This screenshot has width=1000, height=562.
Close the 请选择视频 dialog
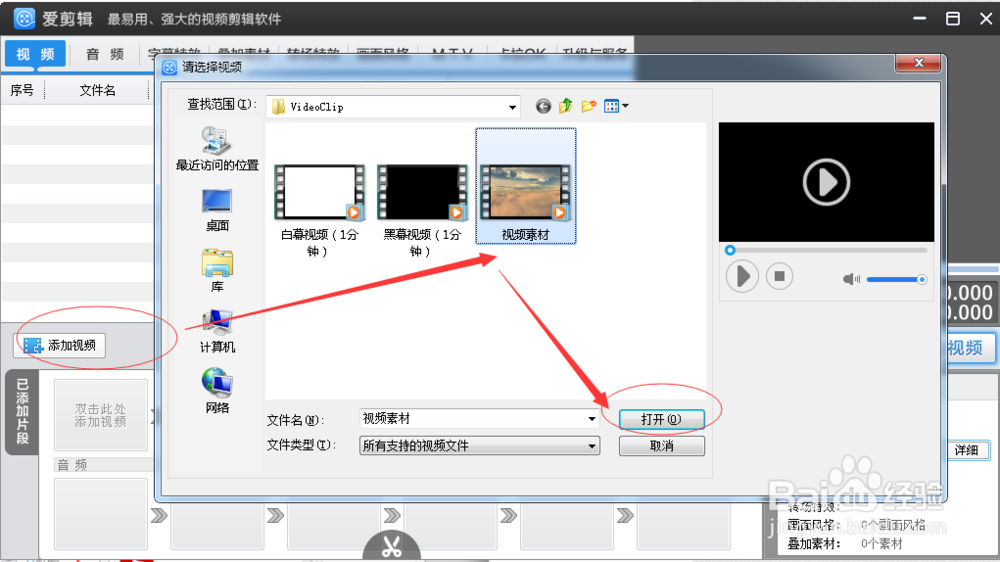click(x=918, y=63)
